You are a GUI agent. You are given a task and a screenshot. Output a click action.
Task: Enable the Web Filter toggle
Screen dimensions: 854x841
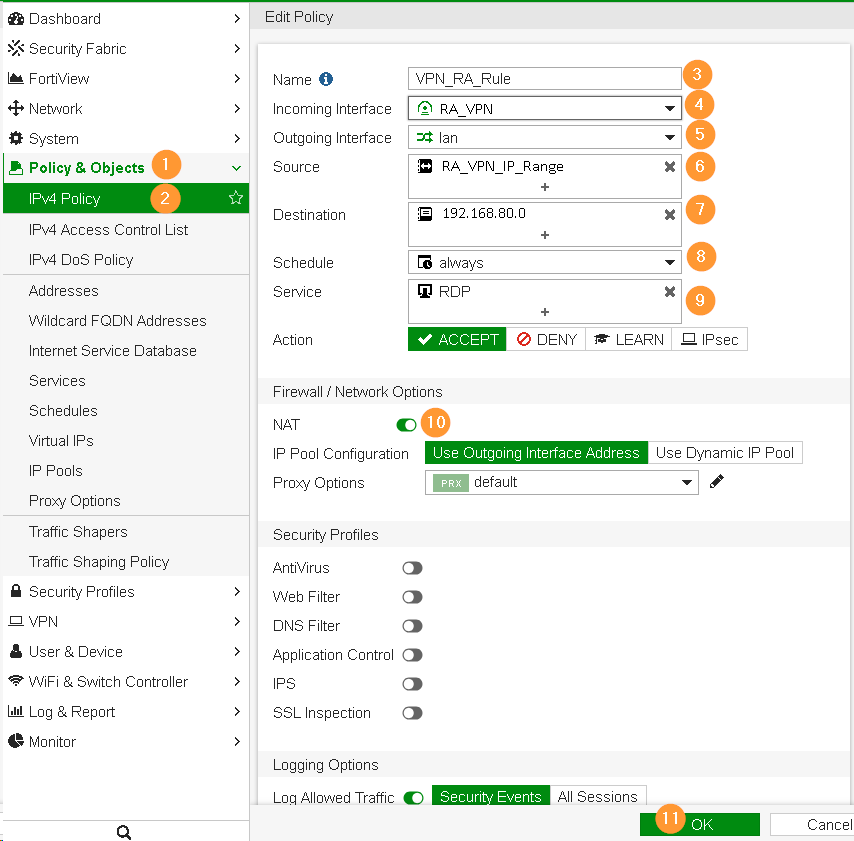click(x=412, y=597)
